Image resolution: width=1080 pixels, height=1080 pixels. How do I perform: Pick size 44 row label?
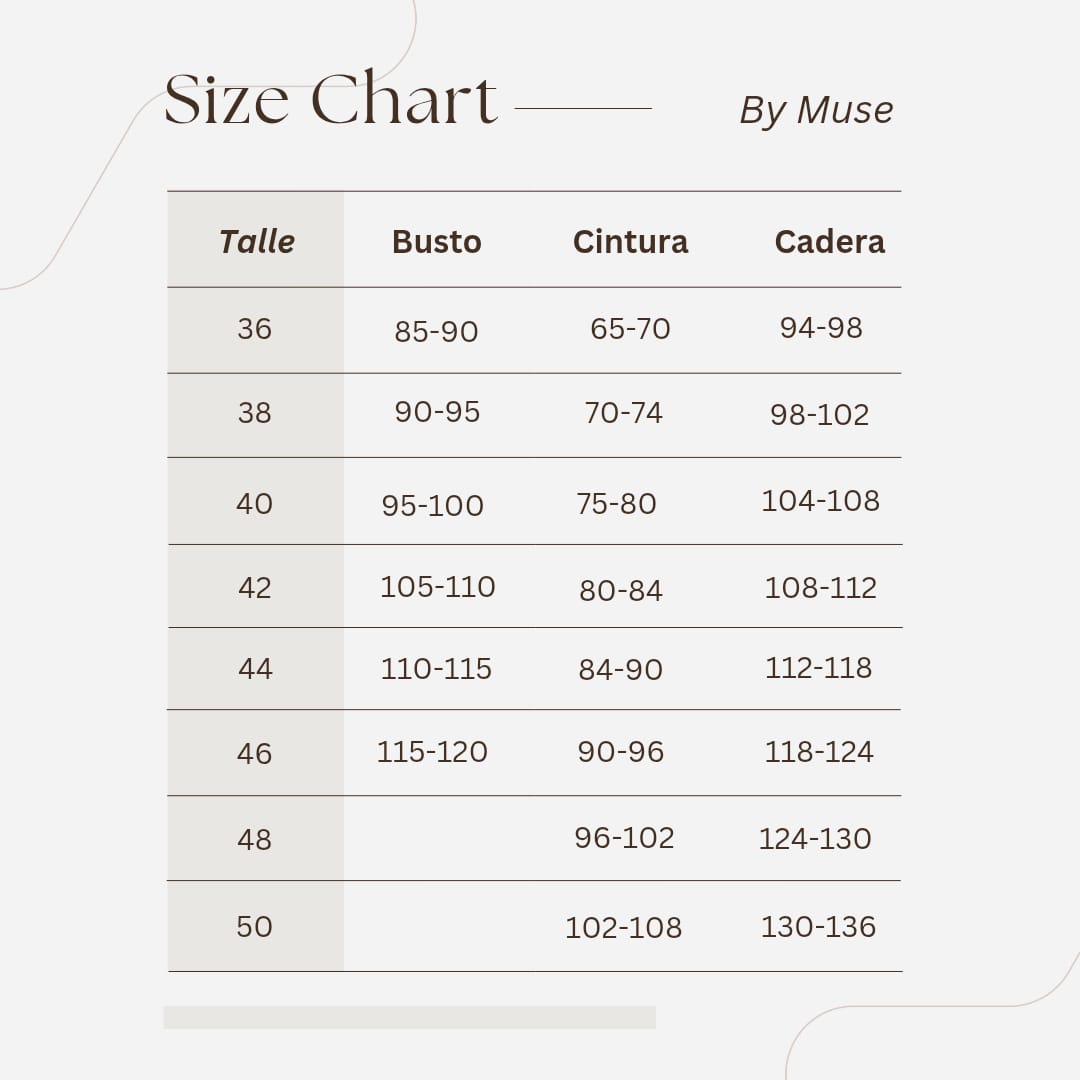click(x=255, y=668)
